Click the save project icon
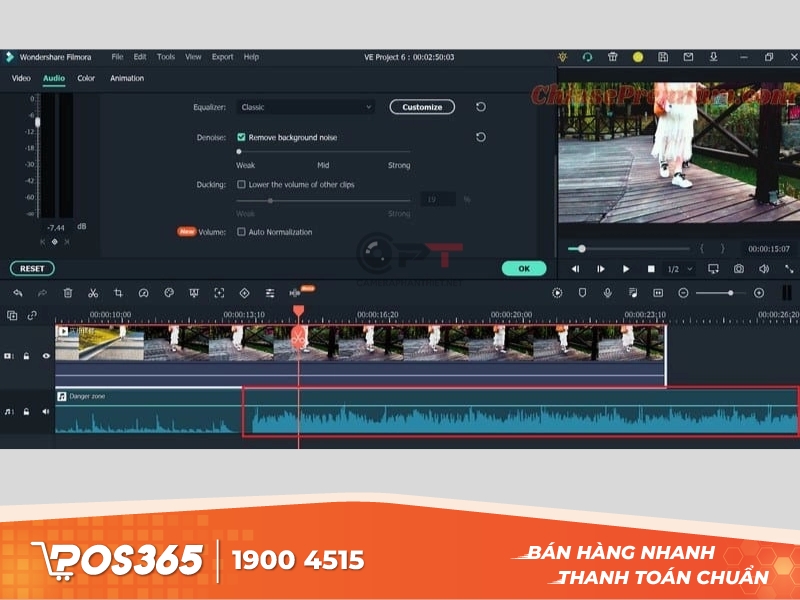The image size is (800, 600). tap(663, 57)
